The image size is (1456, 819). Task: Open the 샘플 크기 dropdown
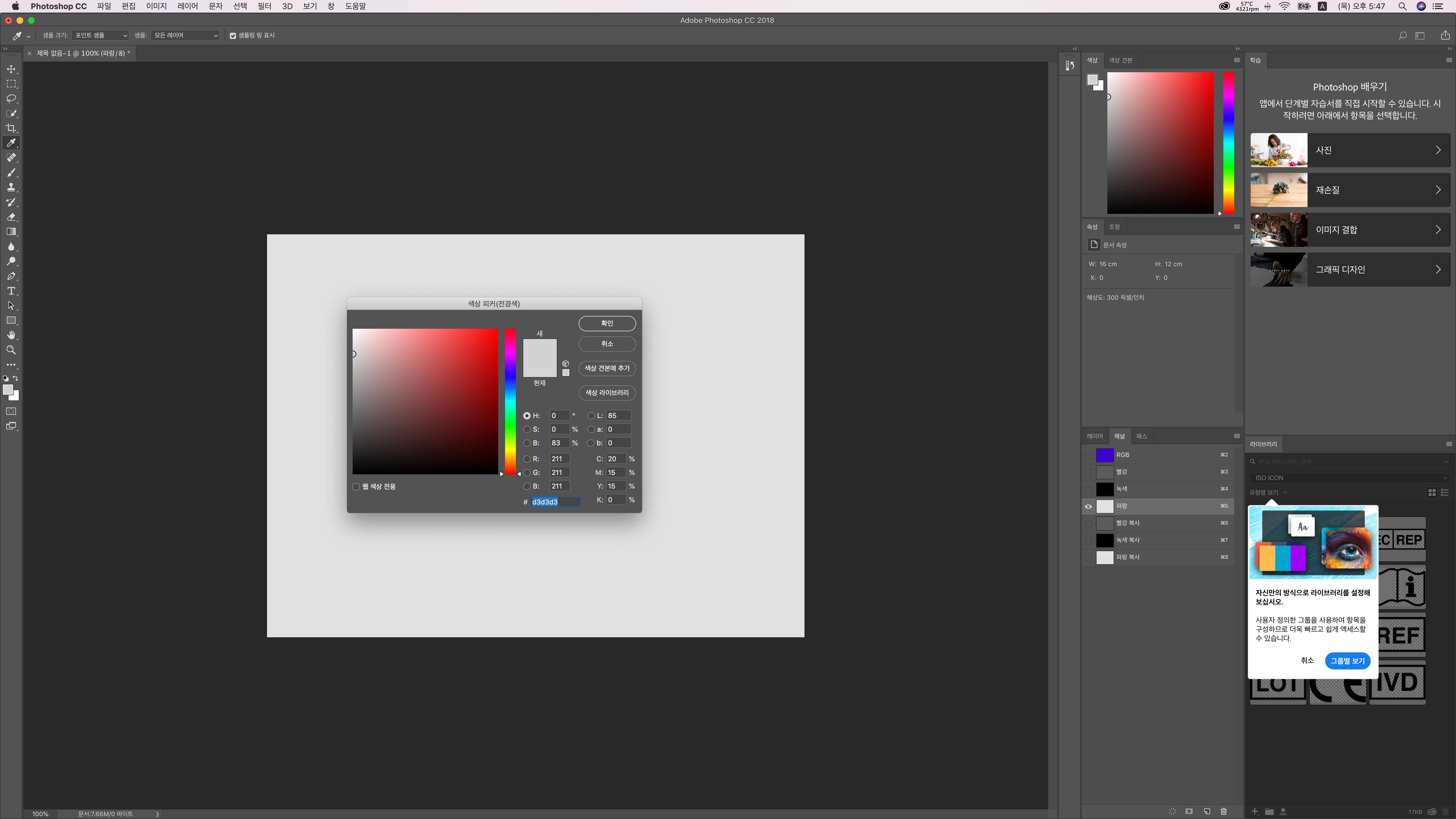pyautogui.click(x=101, y=36)
